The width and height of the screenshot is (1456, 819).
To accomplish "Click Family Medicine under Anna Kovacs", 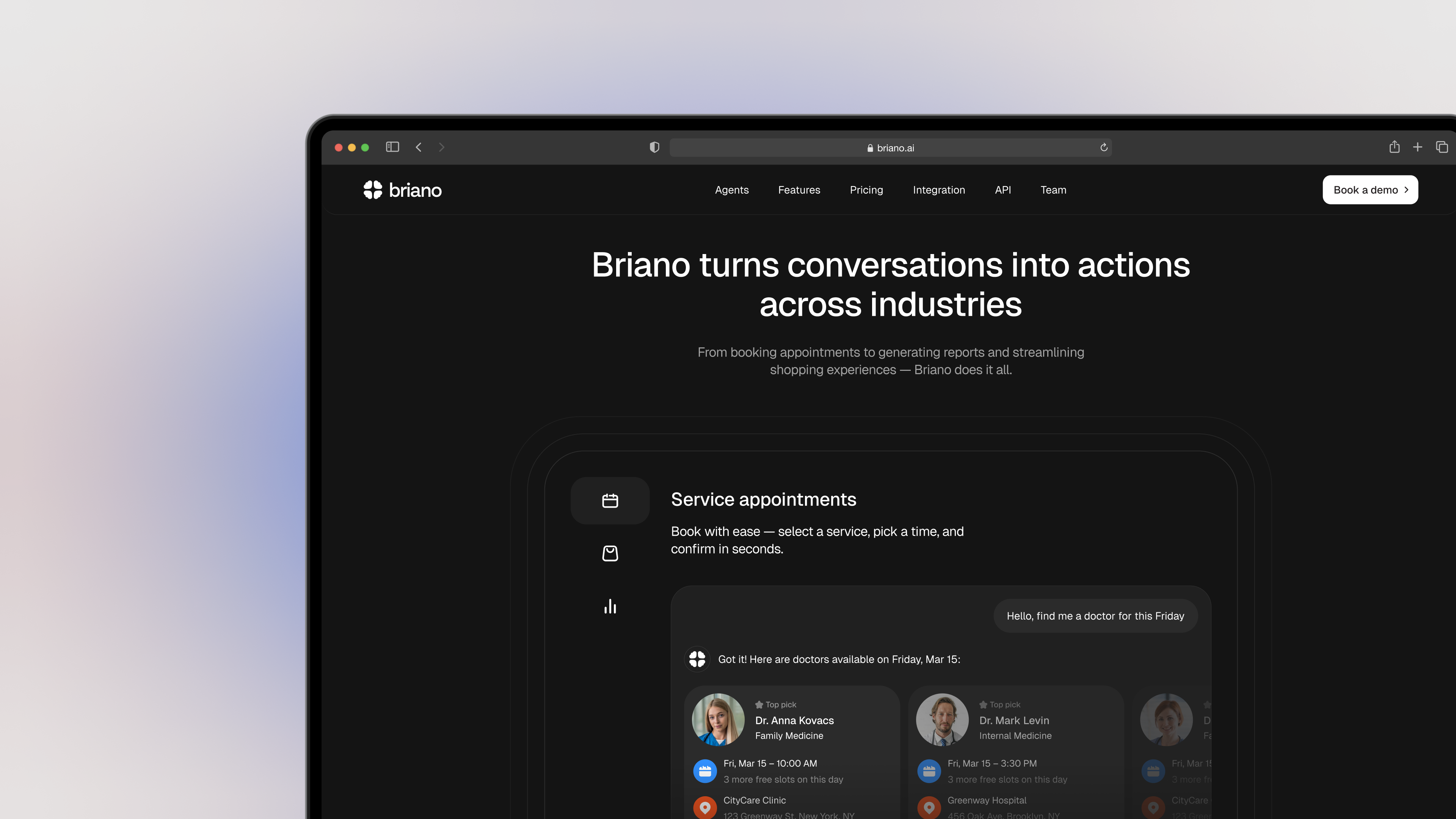I will [x=789, y=735].
